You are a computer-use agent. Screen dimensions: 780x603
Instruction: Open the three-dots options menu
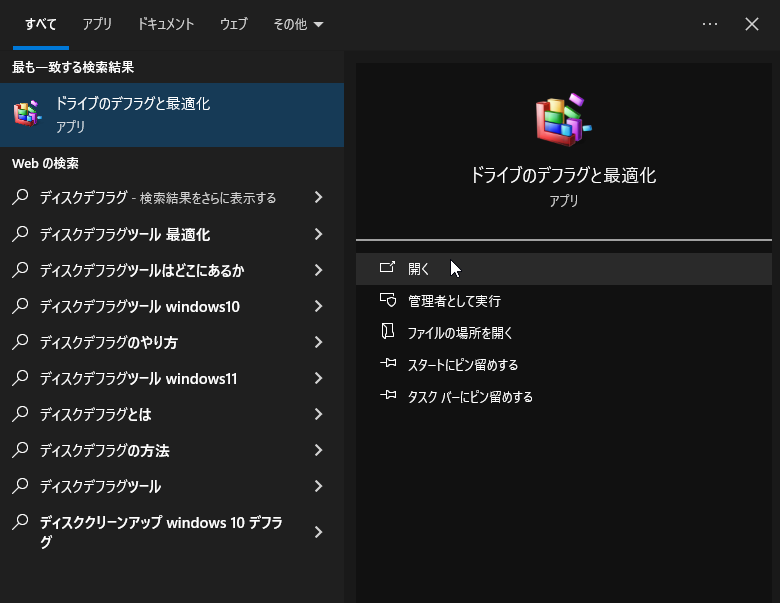click(709, 24)
